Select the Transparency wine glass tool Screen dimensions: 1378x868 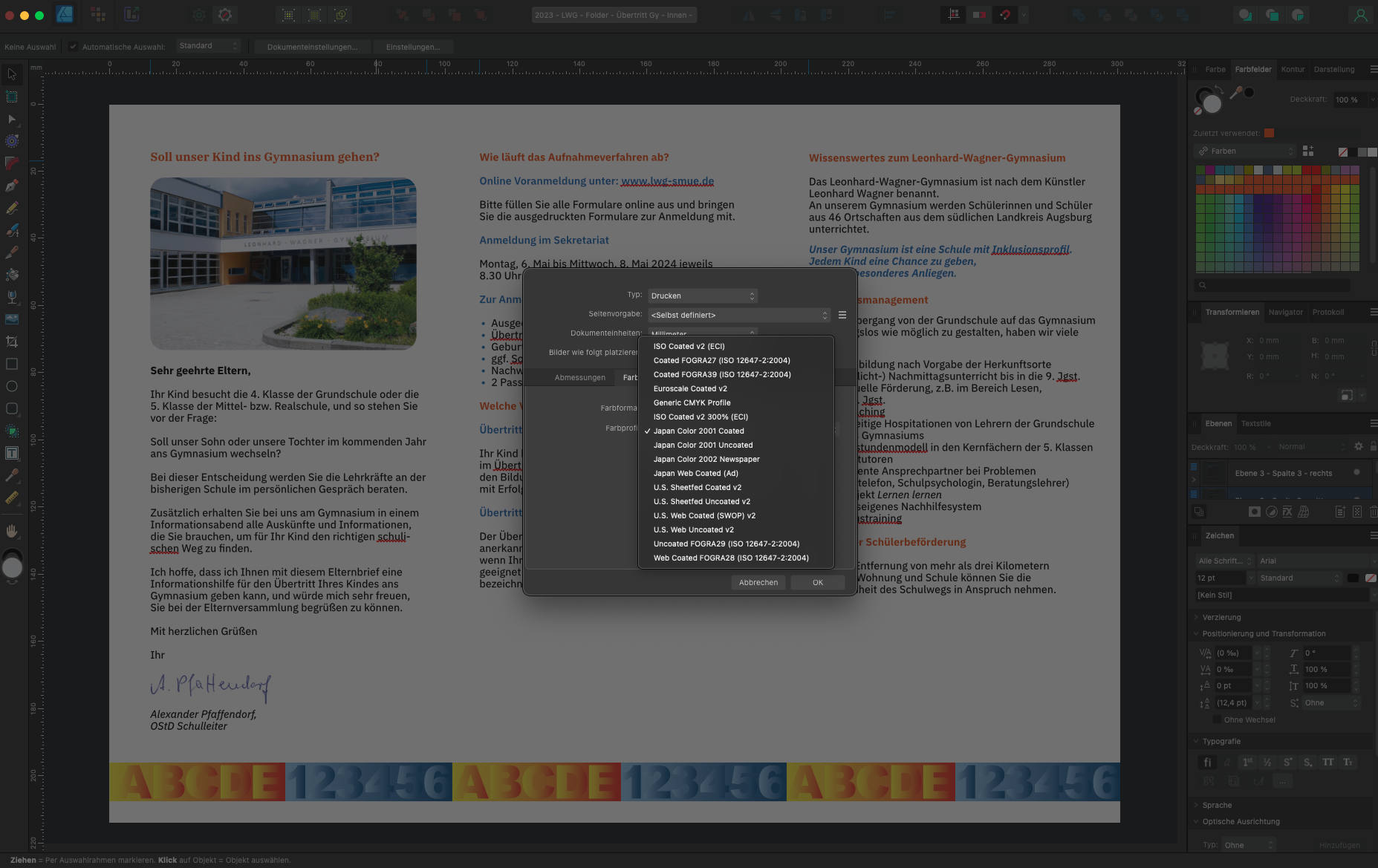pyautogui.click(x=12, y=297)
